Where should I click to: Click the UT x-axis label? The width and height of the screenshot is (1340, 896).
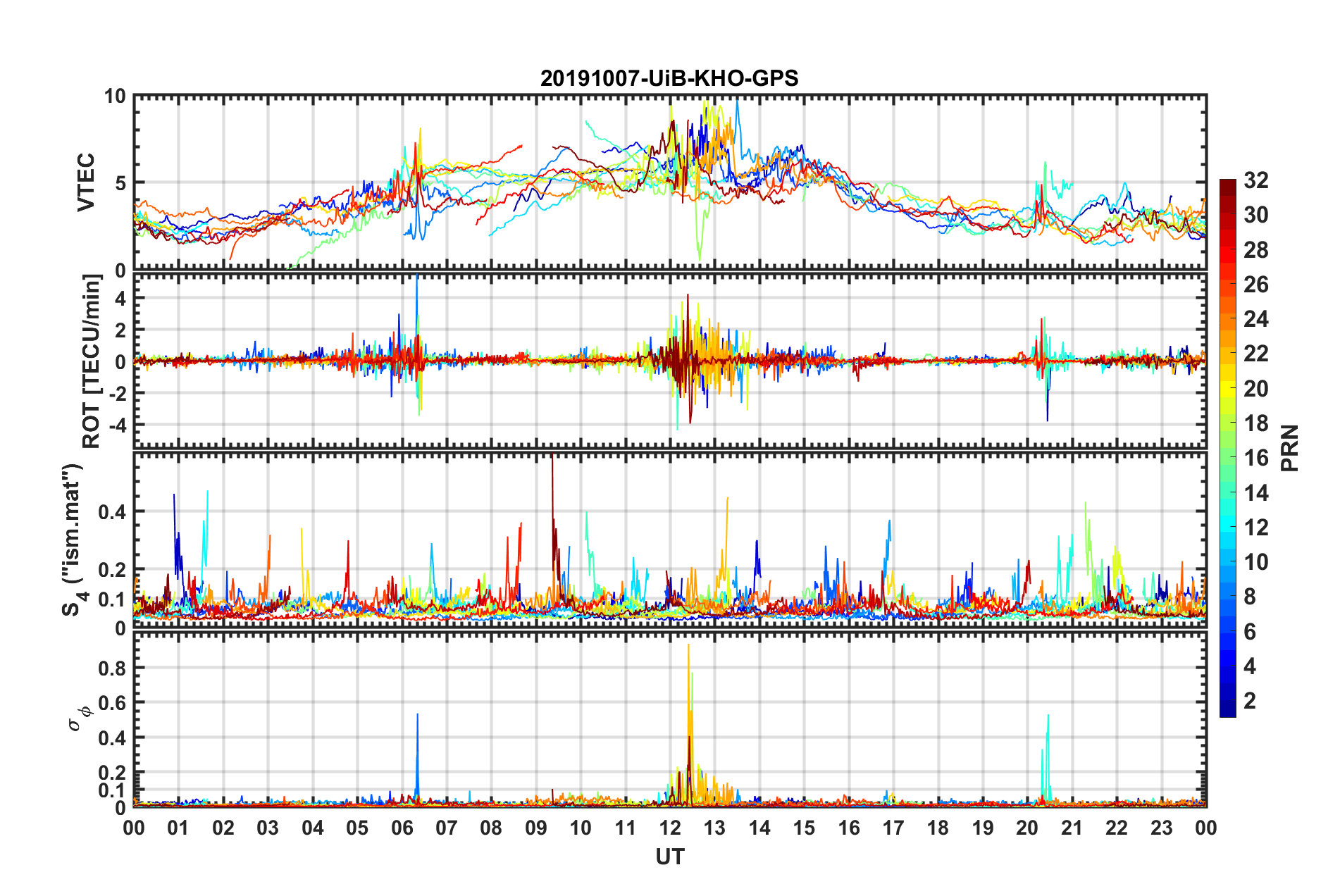pyautogui.click(x=670, y=857)
